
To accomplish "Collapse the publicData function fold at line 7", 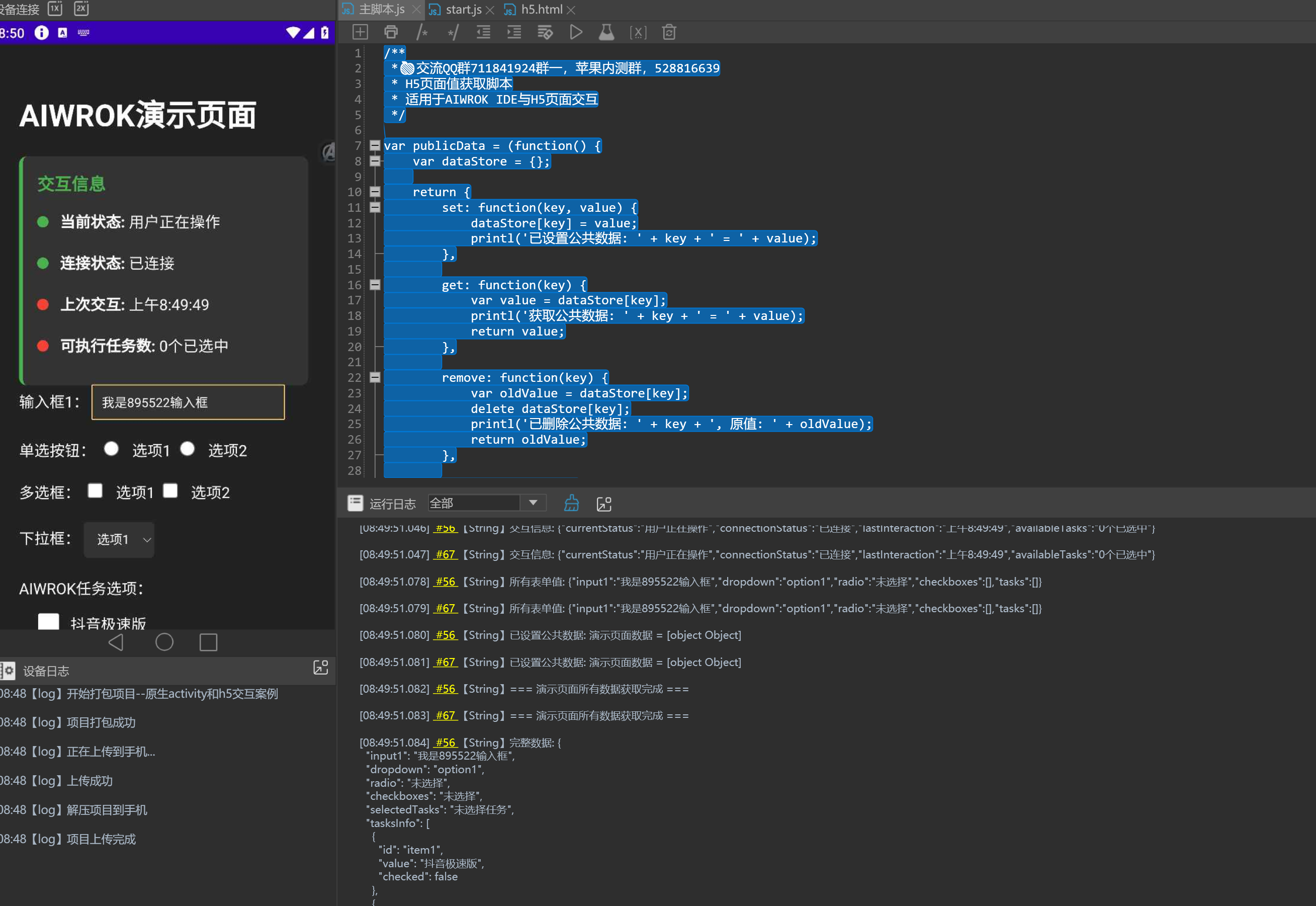I will (375, 146).
